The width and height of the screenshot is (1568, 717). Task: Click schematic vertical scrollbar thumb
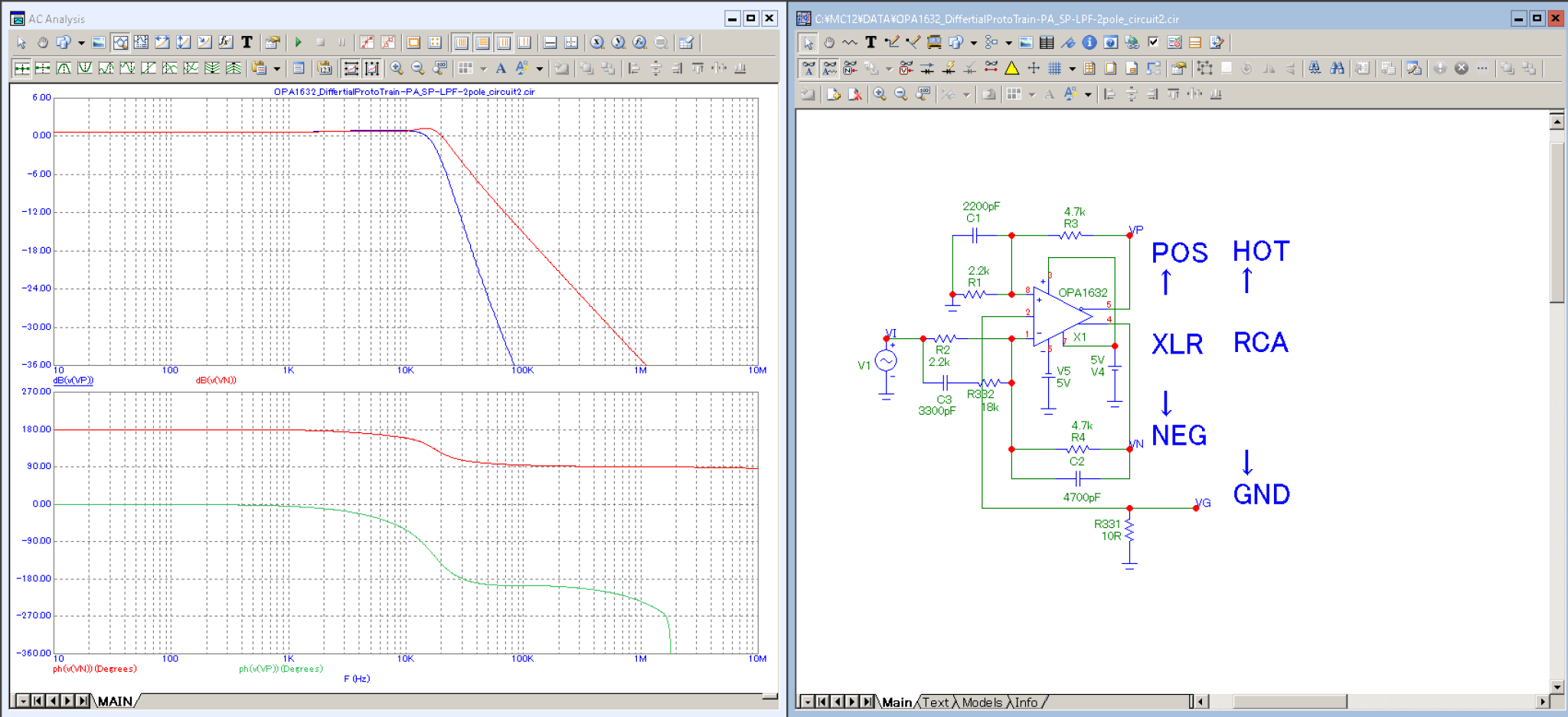[1557, 222]
